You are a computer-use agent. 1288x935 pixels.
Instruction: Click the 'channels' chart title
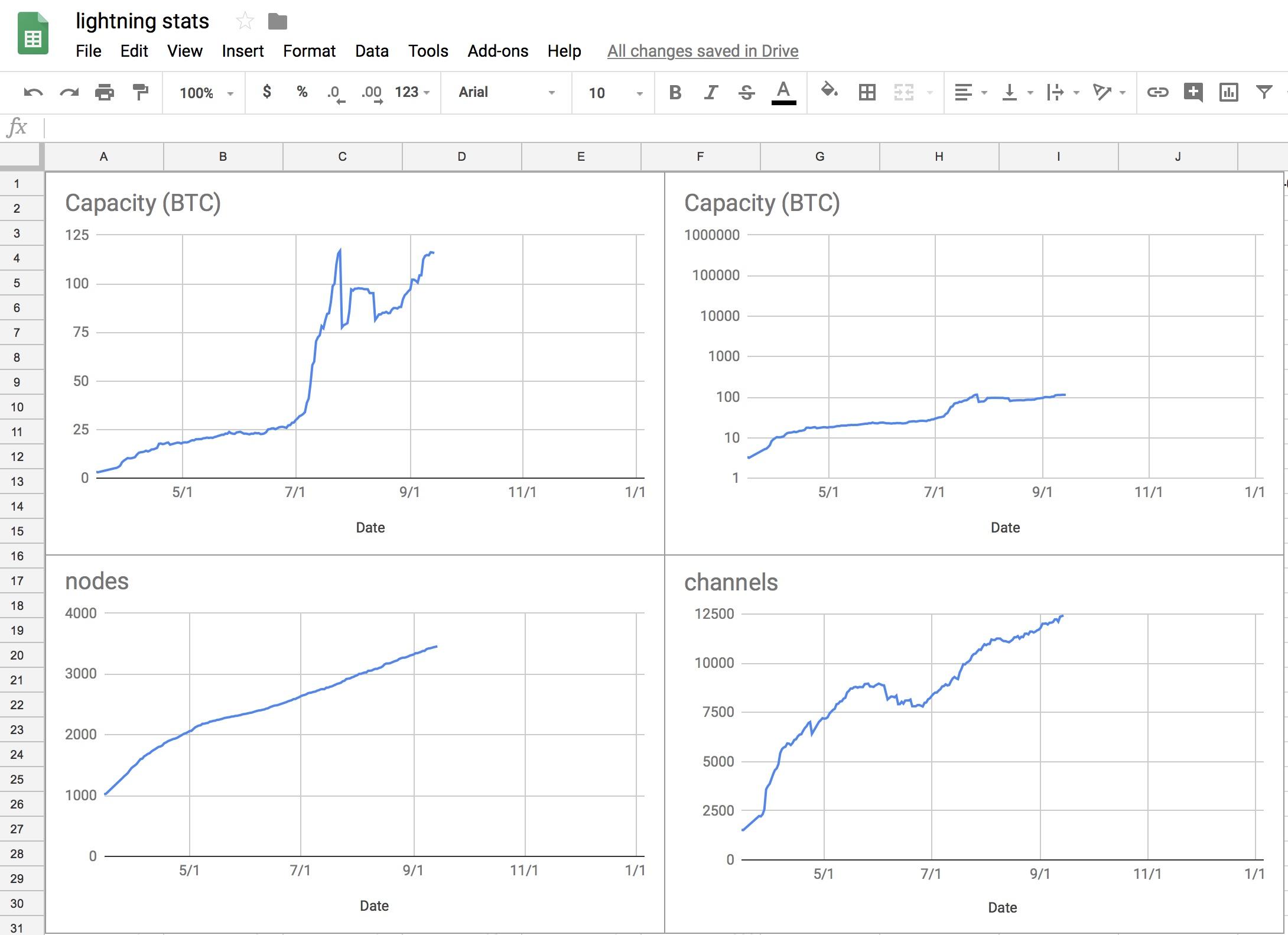tap(731, 583)
